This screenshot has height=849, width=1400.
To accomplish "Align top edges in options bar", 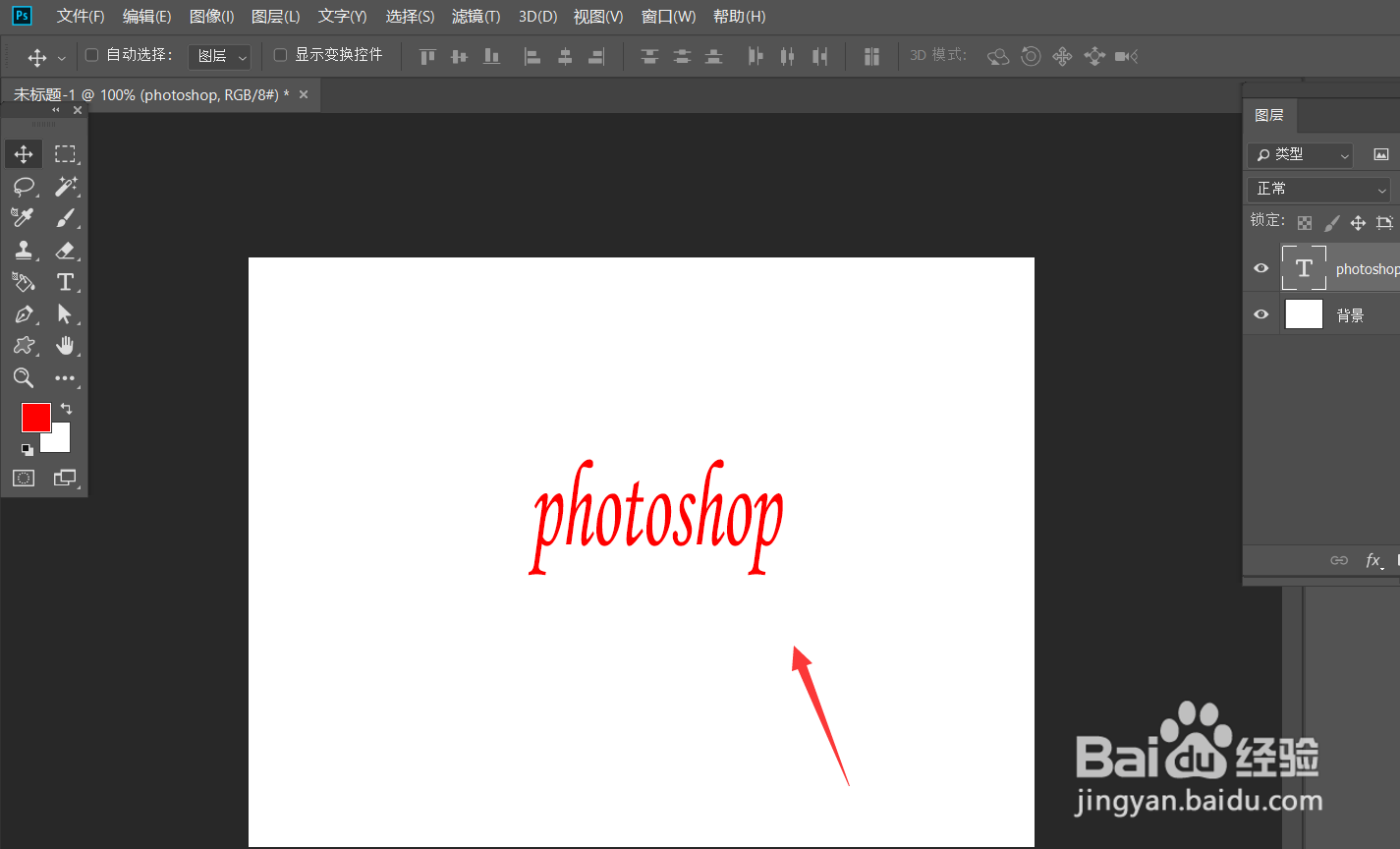I will click(x=427, y=57).
